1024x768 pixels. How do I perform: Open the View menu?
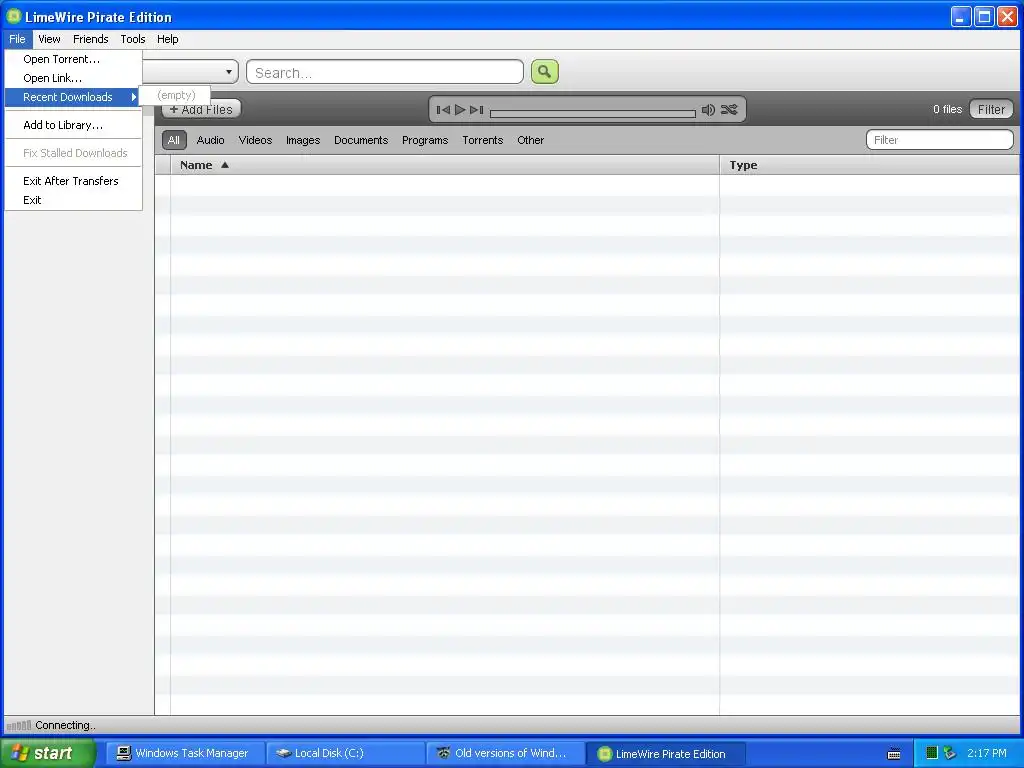(x=49, y=39)
